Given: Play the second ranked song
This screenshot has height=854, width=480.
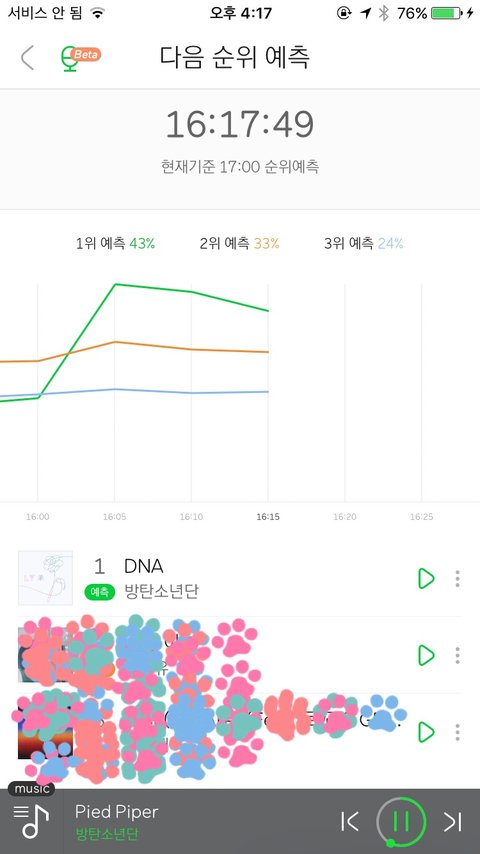Looking at the screenshot, I should point(426,655).
